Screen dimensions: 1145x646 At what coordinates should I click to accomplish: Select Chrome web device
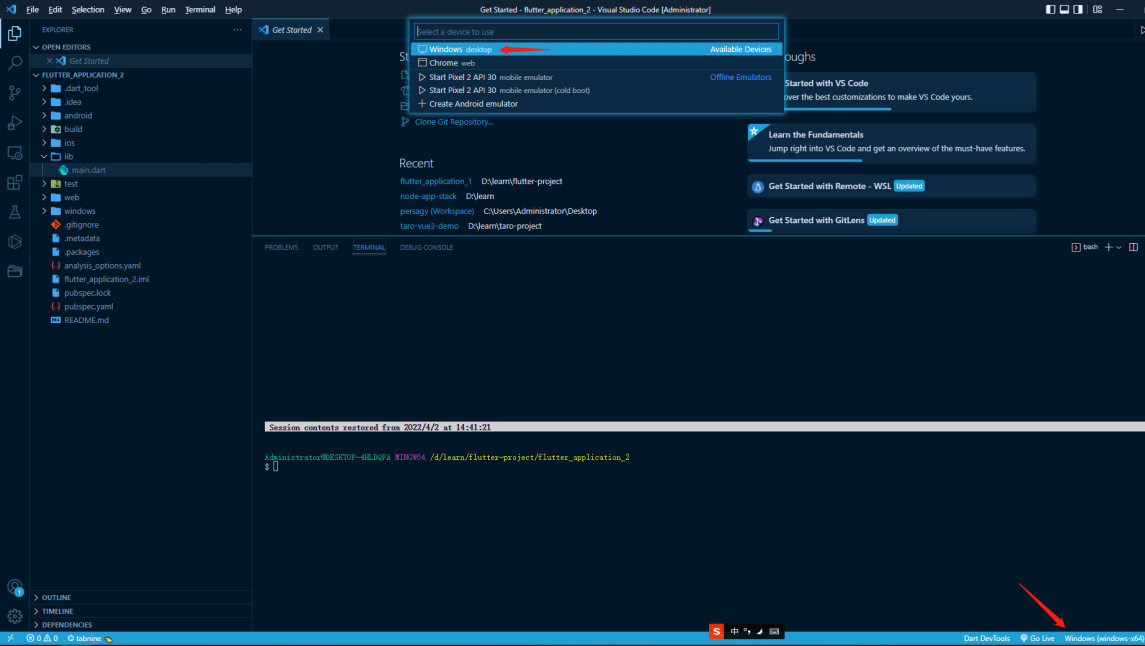pos(596,64)
